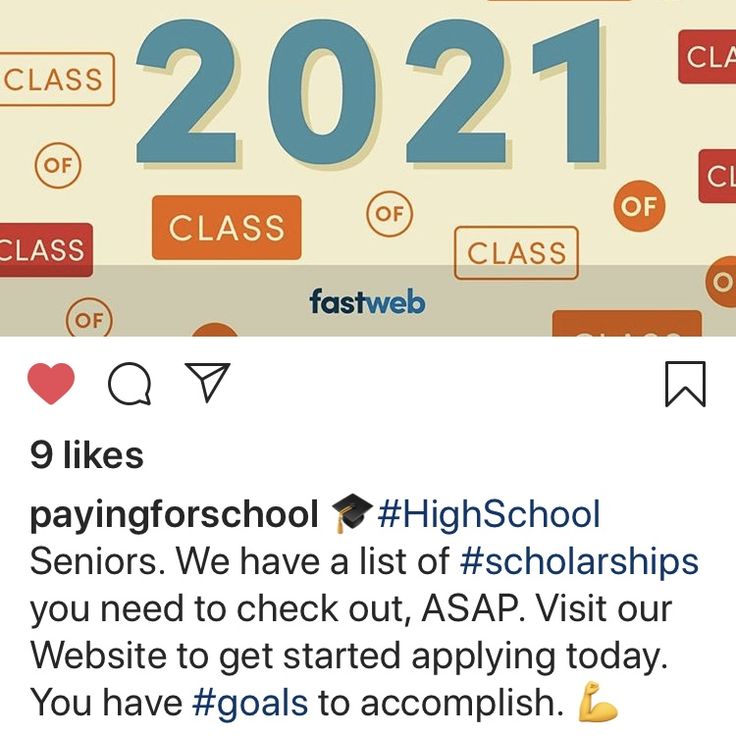Tap the graduation cap emoji
The image size is (736, 736).
[x=352, y=513]
